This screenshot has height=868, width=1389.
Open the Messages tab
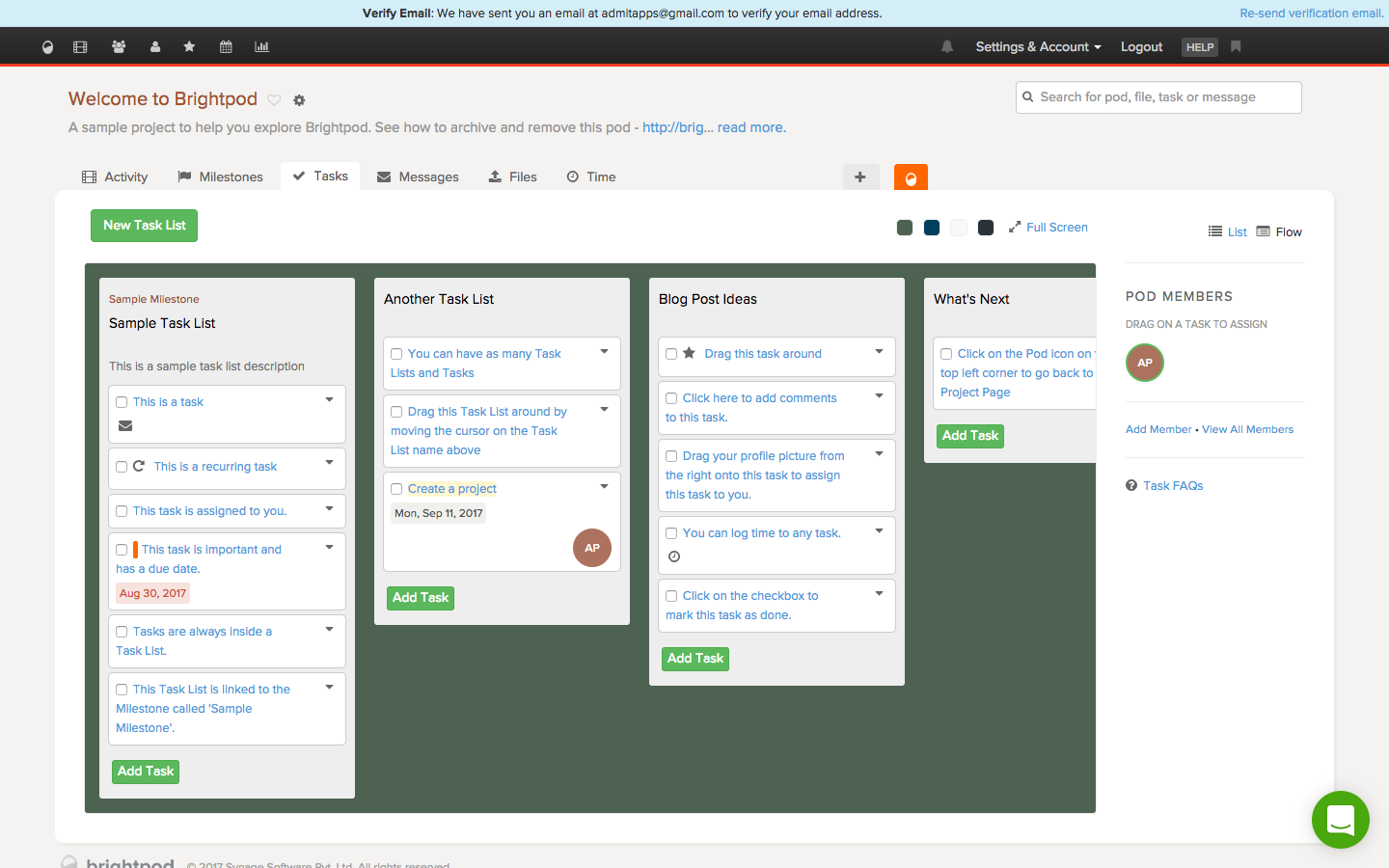(x=418, y=176)
